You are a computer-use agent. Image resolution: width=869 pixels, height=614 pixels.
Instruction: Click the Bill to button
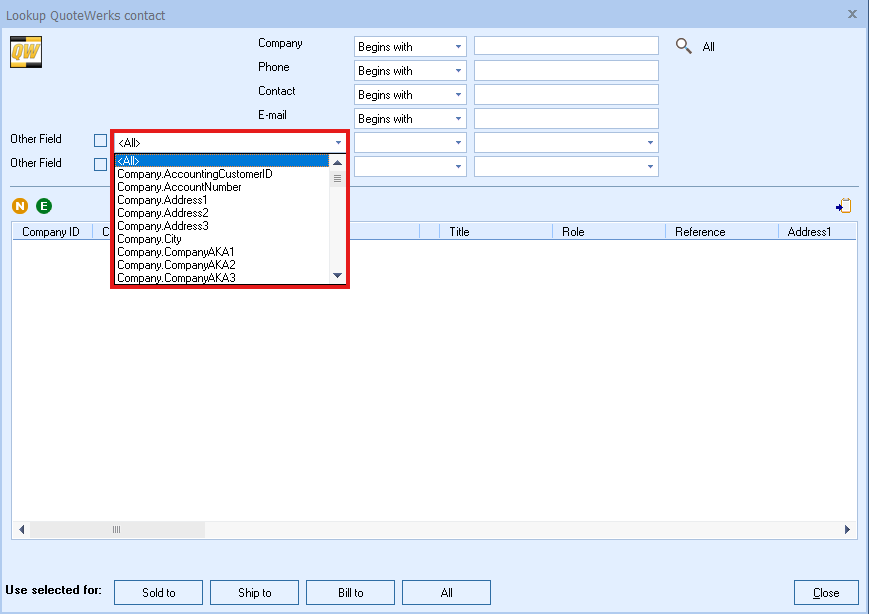point(350,592)
